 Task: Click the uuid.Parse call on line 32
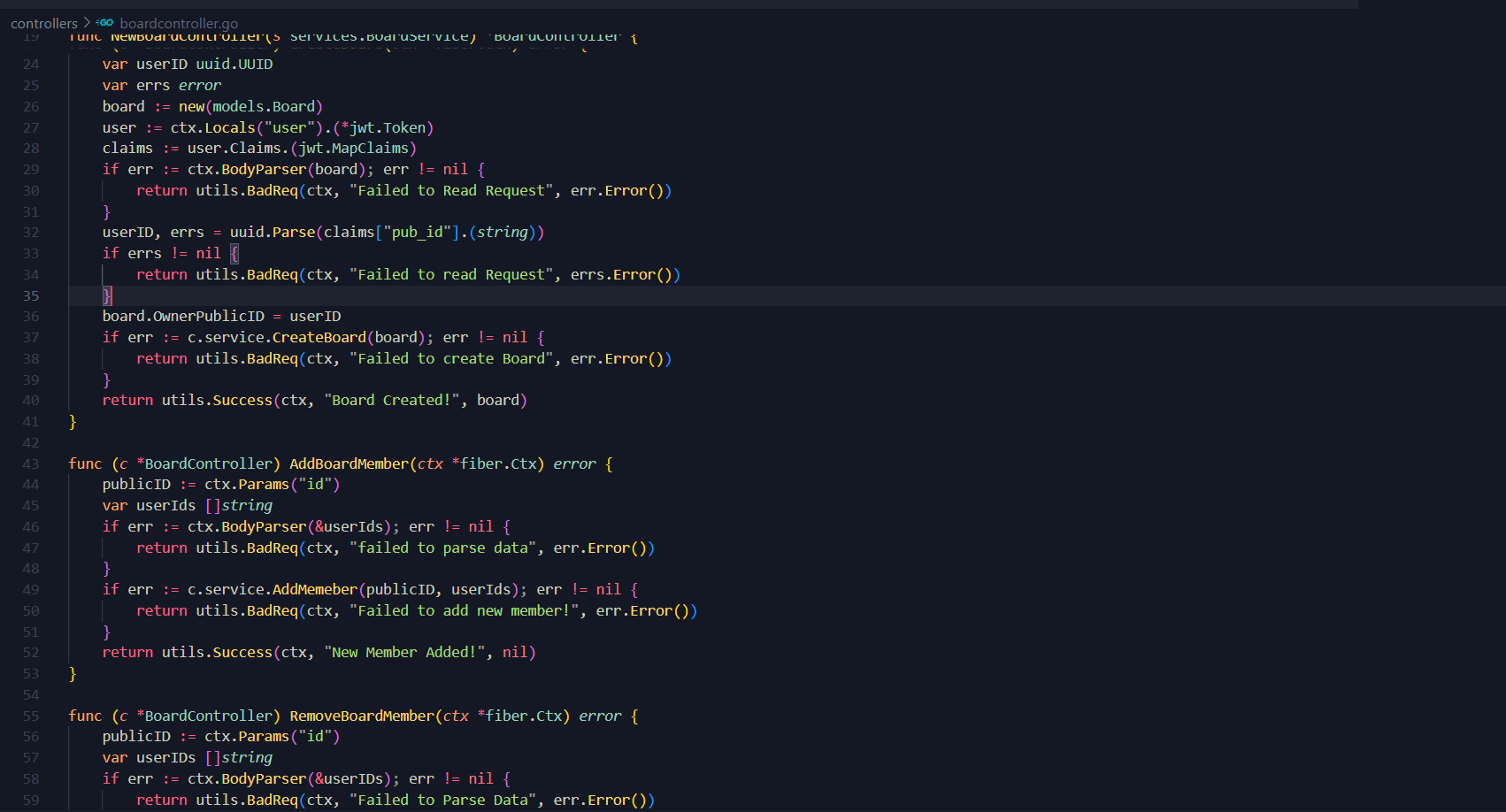point(272,232)
